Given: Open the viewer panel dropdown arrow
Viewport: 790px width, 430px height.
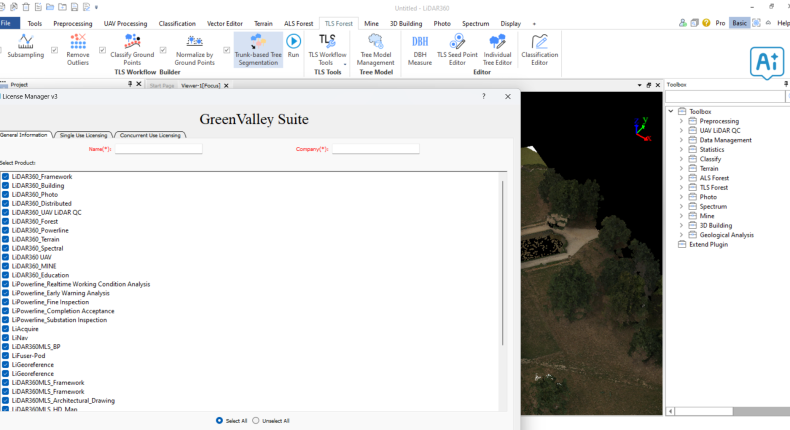Looking at the screenshot, I should [x=639, y=85].
